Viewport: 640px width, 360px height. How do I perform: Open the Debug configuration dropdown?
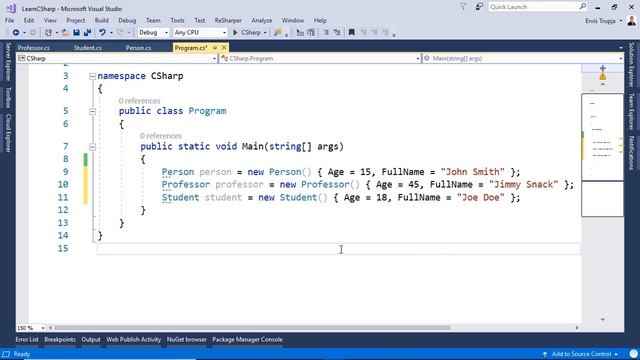tap(153, 32)
